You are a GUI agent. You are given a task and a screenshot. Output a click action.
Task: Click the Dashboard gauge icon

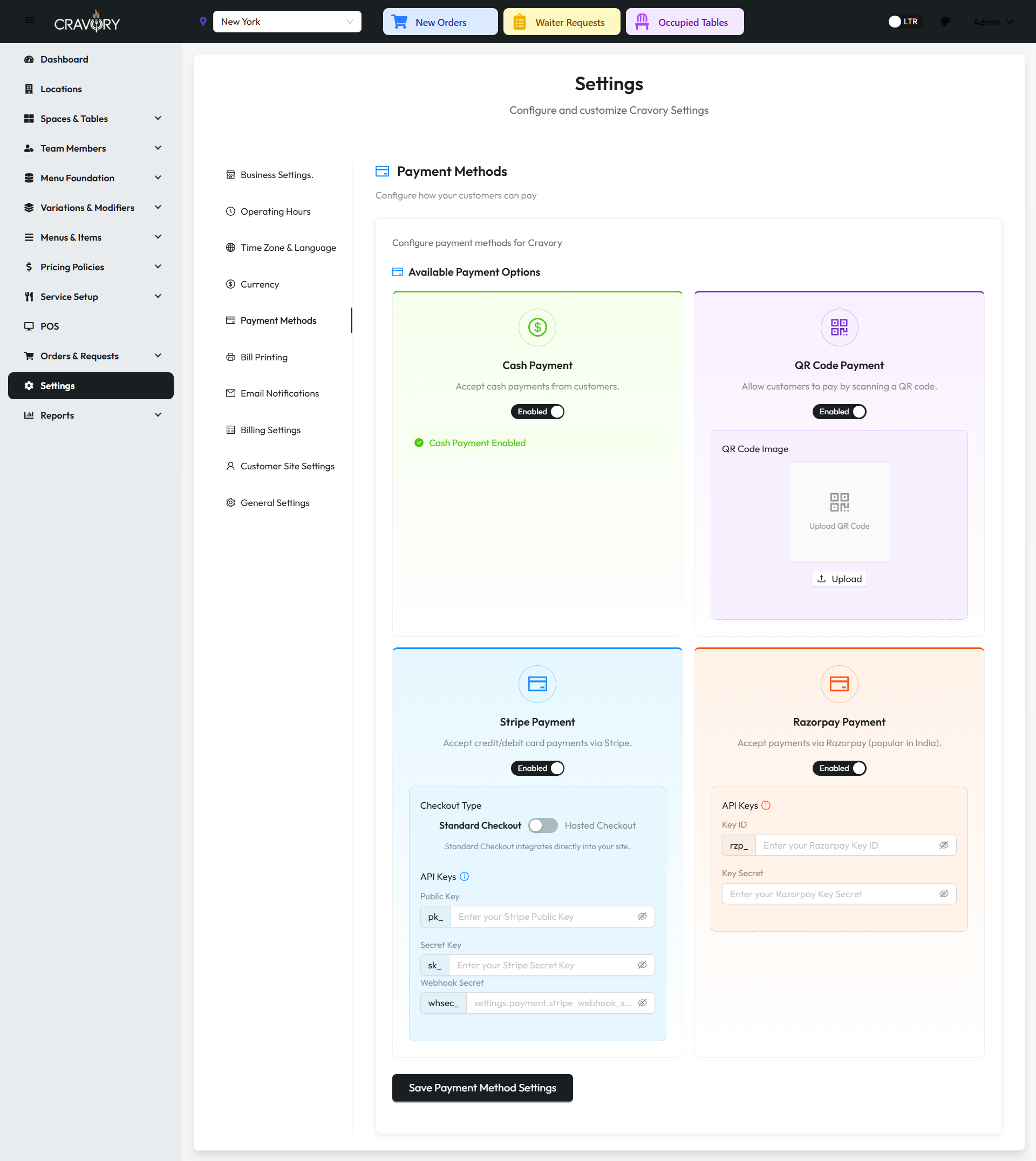(x=29, y=59)
